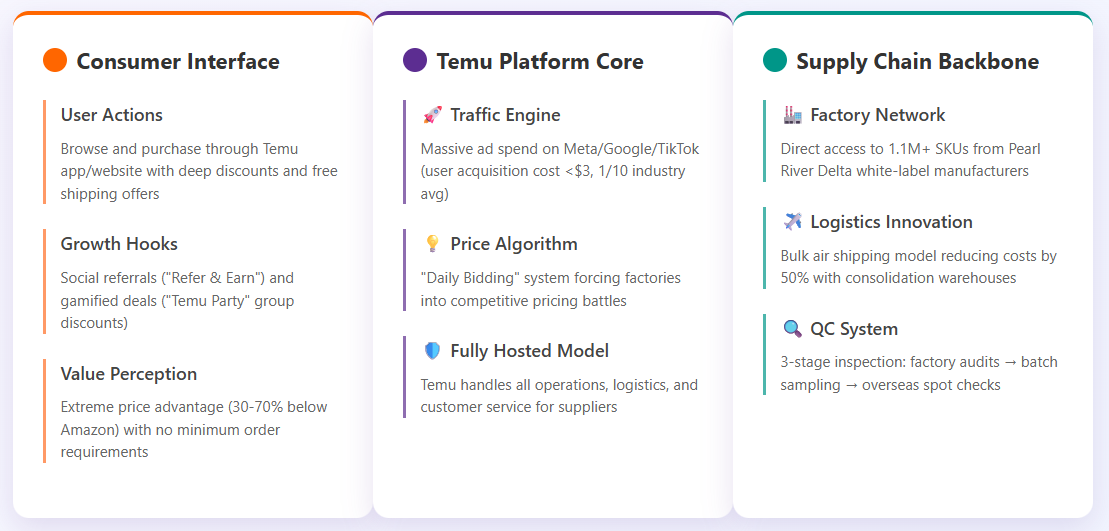The height and width of the screenshot is (531, 1109).
Task: Select the Supply Chain Backbone heading
Action: [x=917, y=62]
